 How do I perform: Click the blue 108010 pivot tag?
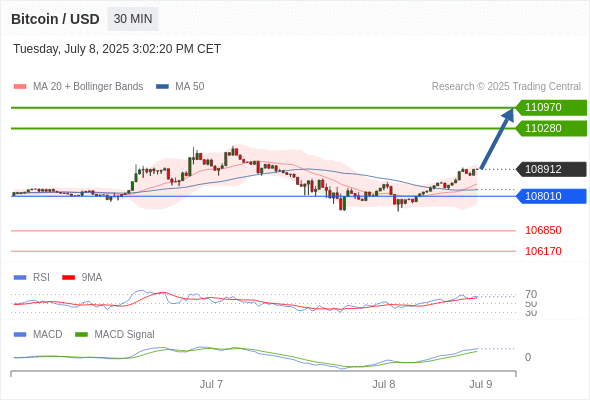click(x=551, y=196)
